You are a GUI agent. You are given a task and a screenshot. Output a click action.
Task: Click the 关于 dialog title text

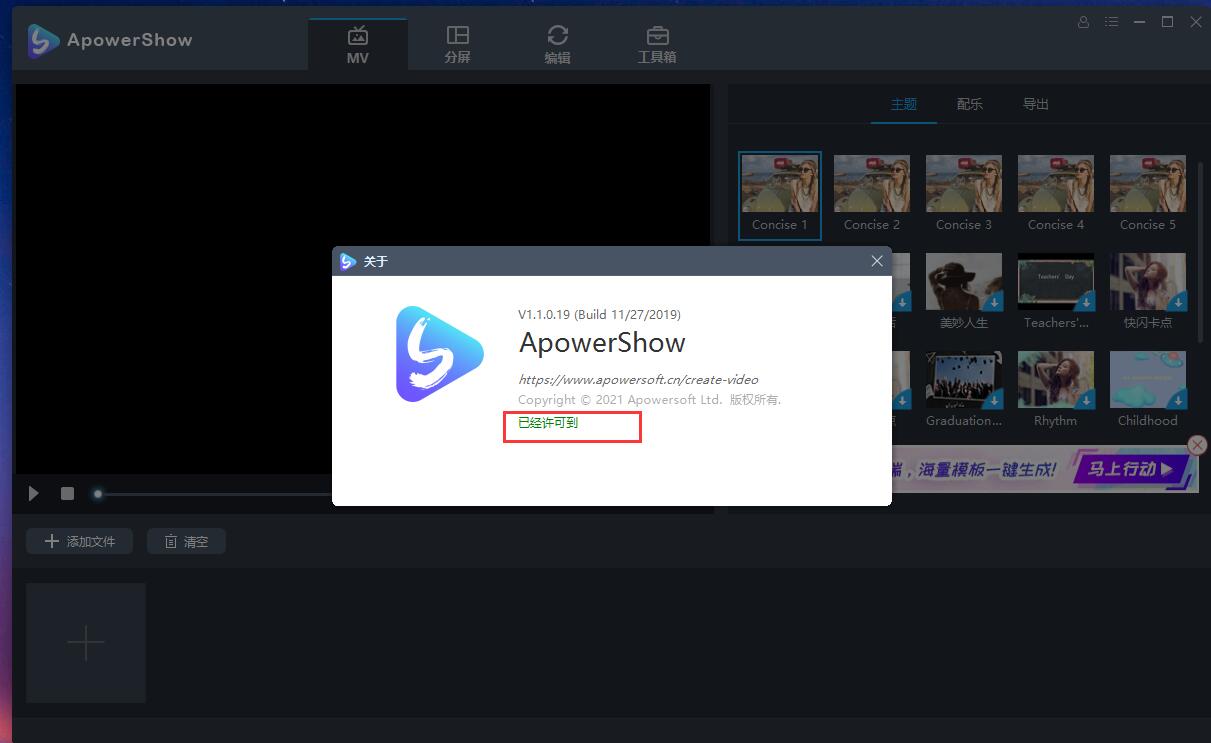(x=375, y=261)
